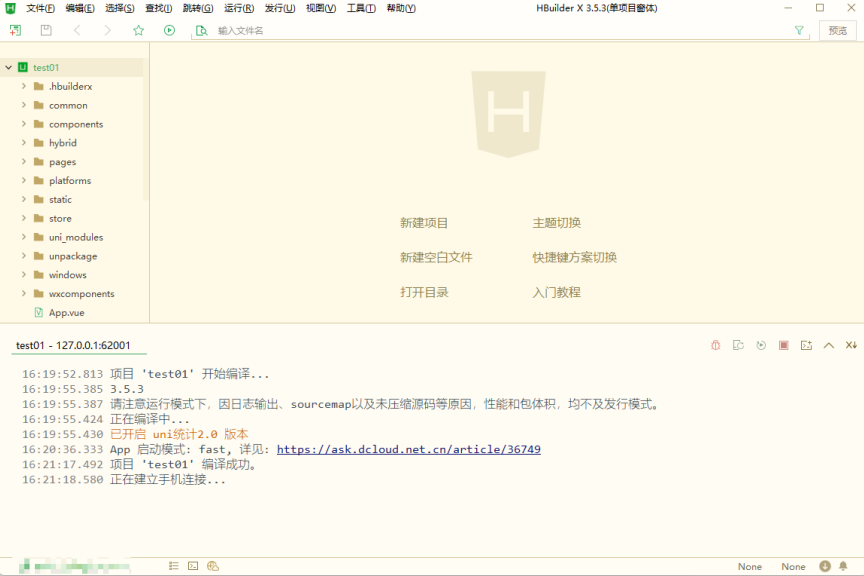Image resolution: width=864 pixels, height=576 pixels.
Task: Open the 编辑(E) menu
Action: 80,8
